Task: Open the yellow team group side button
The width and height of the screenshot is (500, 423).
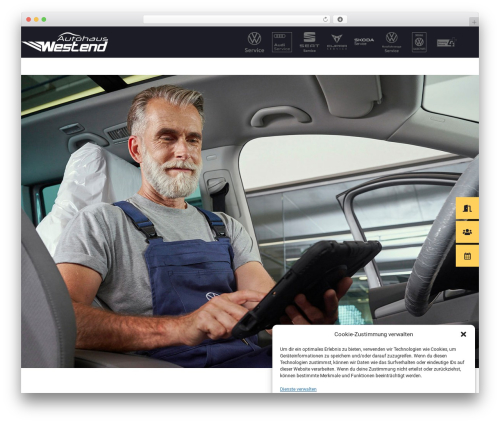Action: [467, 232]
